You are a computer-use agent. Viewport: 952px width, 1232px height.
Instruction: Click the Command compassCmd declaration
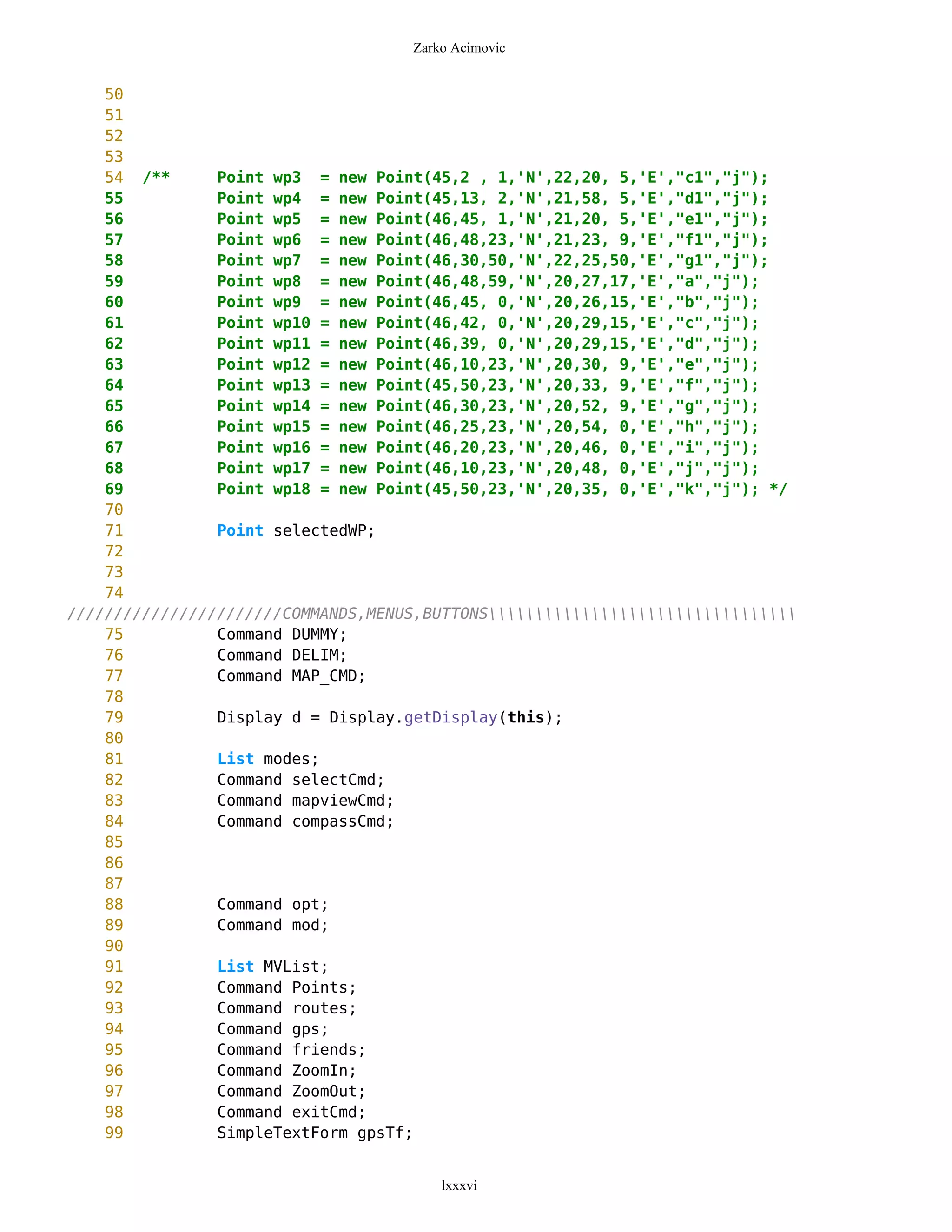(305, 821)
